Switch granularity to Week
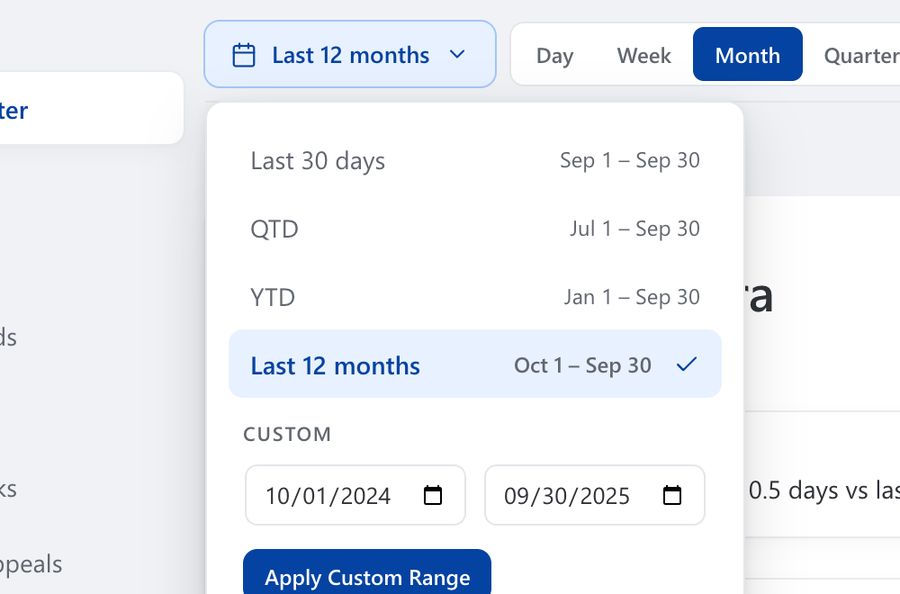Image resolution: width=900 pixels, height=594 pixels. pos(644,55)
